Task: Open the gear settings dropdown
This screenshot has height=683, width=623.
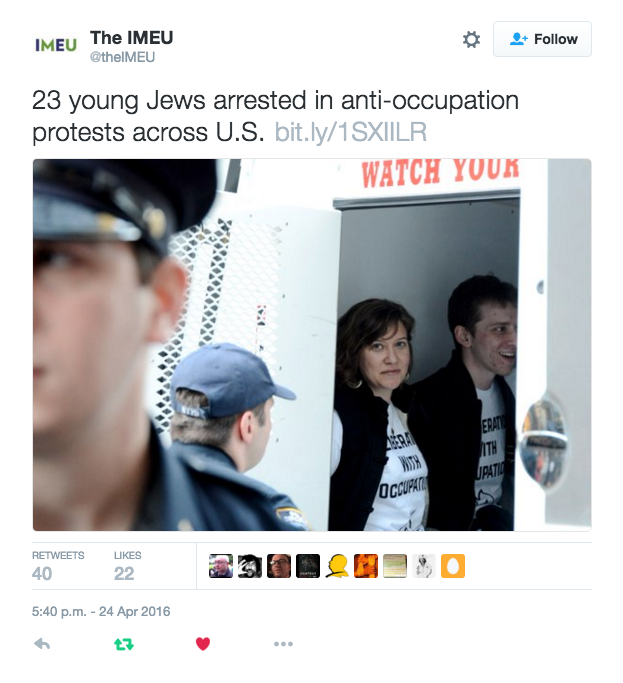Action: coord(471,39)
